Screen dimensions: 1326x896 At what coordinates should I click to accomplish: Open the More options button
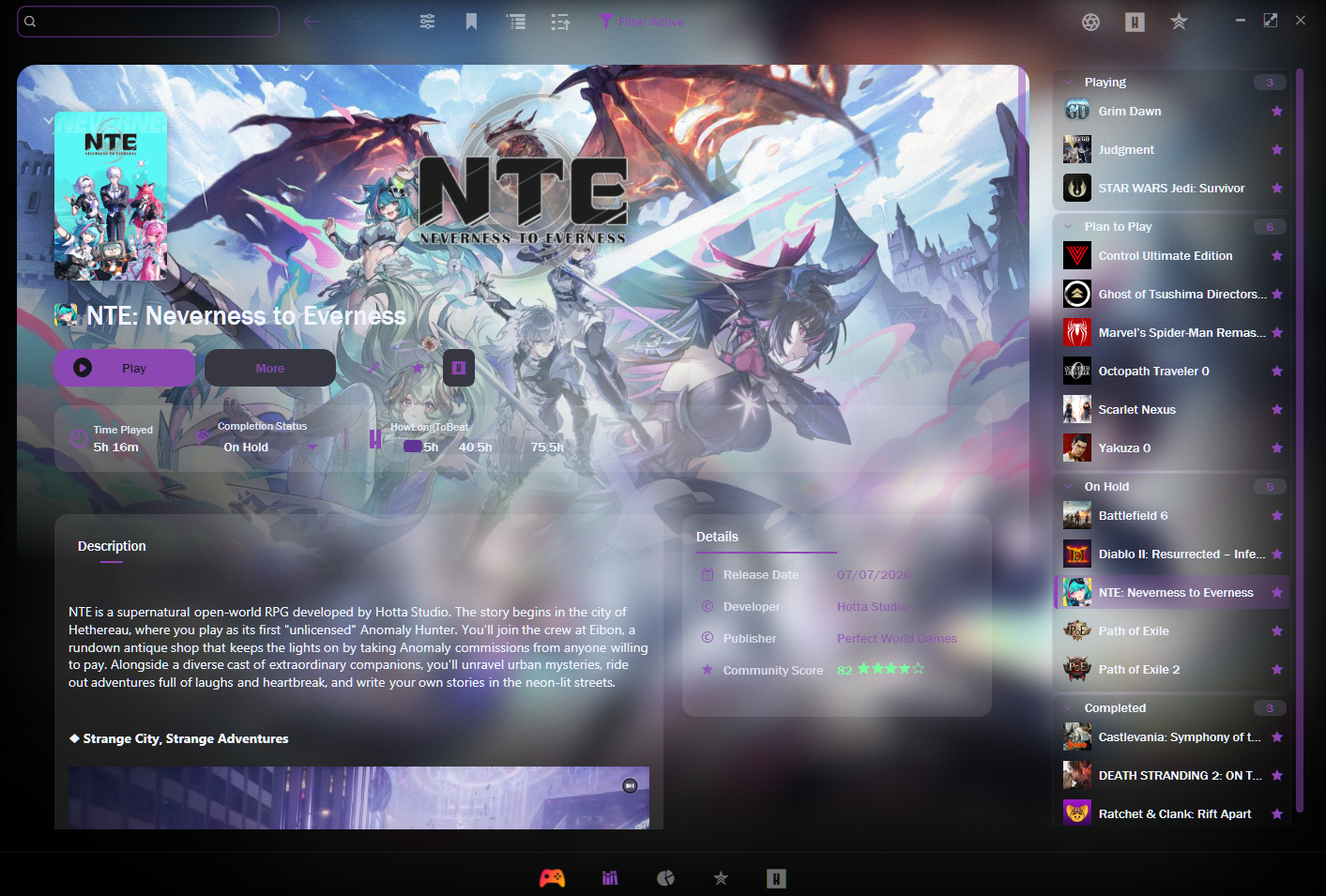click(270, 368)
